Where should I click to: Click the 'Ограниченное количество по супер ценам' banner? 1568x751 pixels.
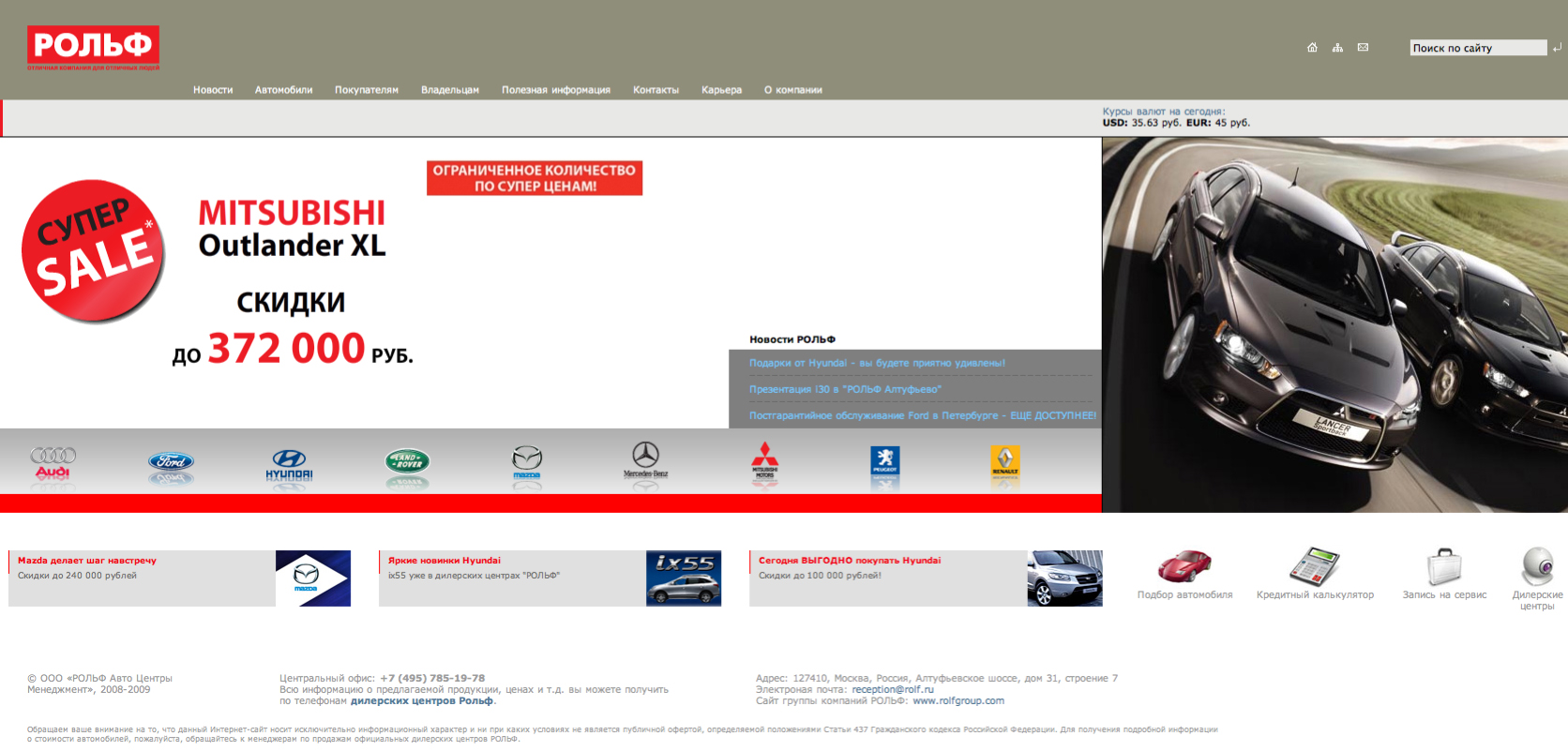click(535, 178)
